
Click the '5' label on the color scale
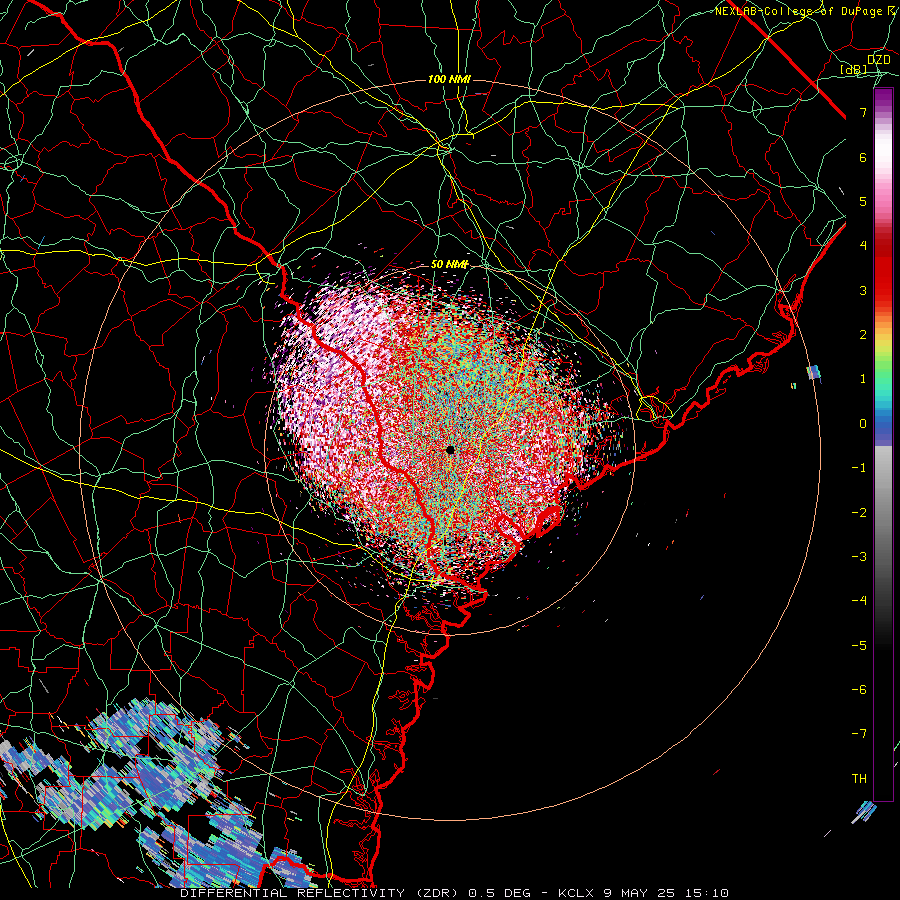click(863, 201)
